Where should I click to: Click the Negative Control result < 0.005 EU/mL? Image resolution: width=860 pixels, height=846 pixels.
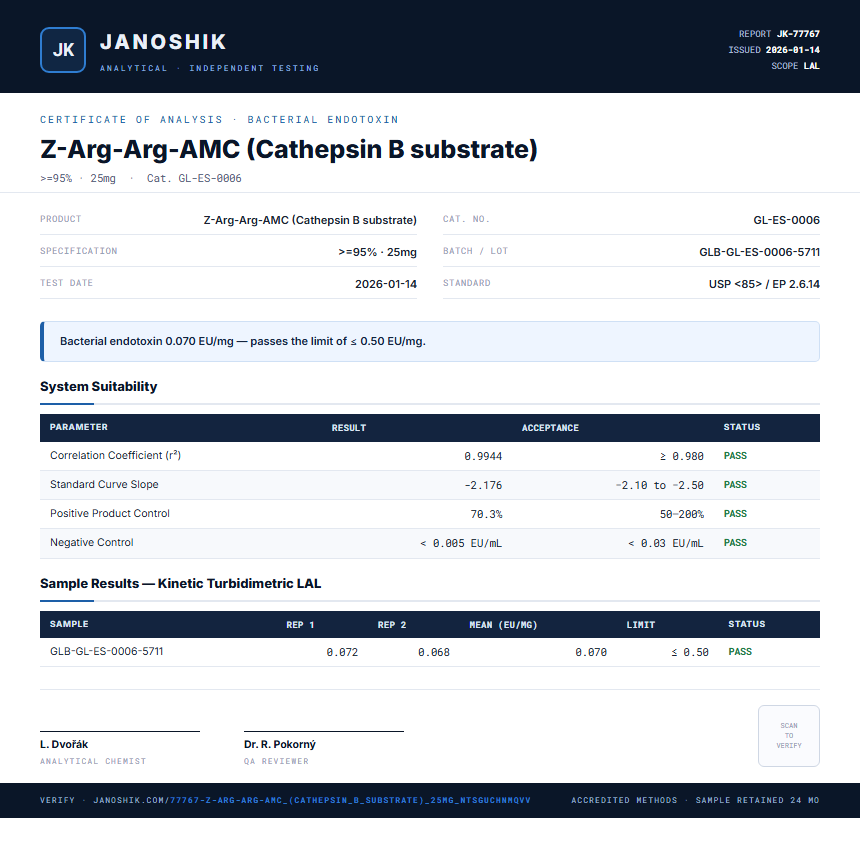click(461, 544)
